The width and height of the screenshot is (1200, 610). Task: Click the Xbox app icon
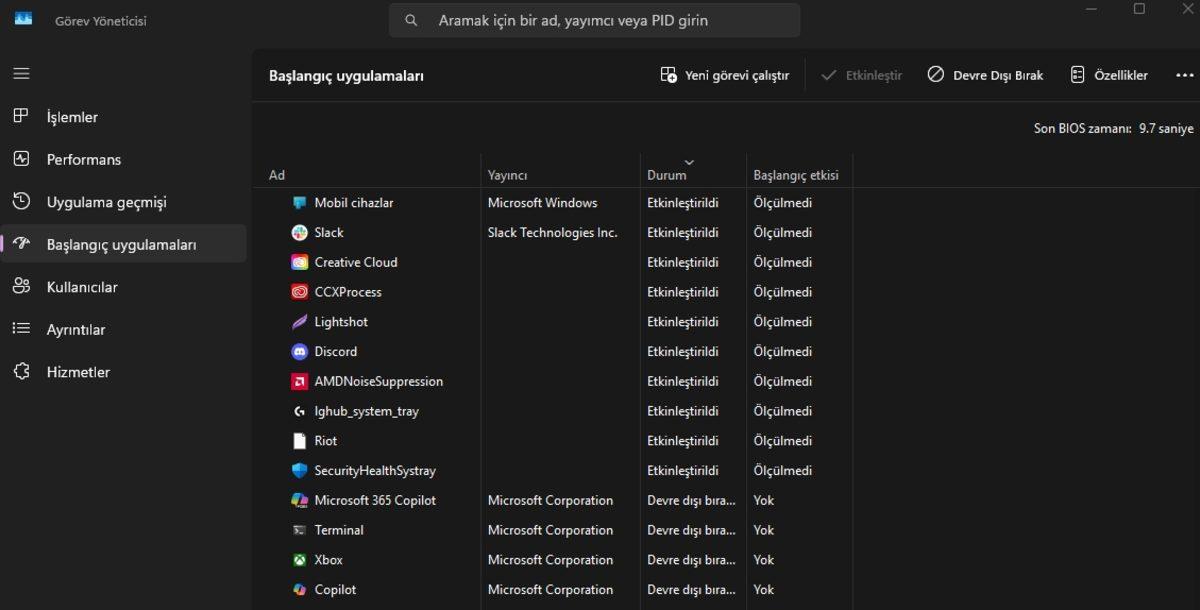pos(299,560)
